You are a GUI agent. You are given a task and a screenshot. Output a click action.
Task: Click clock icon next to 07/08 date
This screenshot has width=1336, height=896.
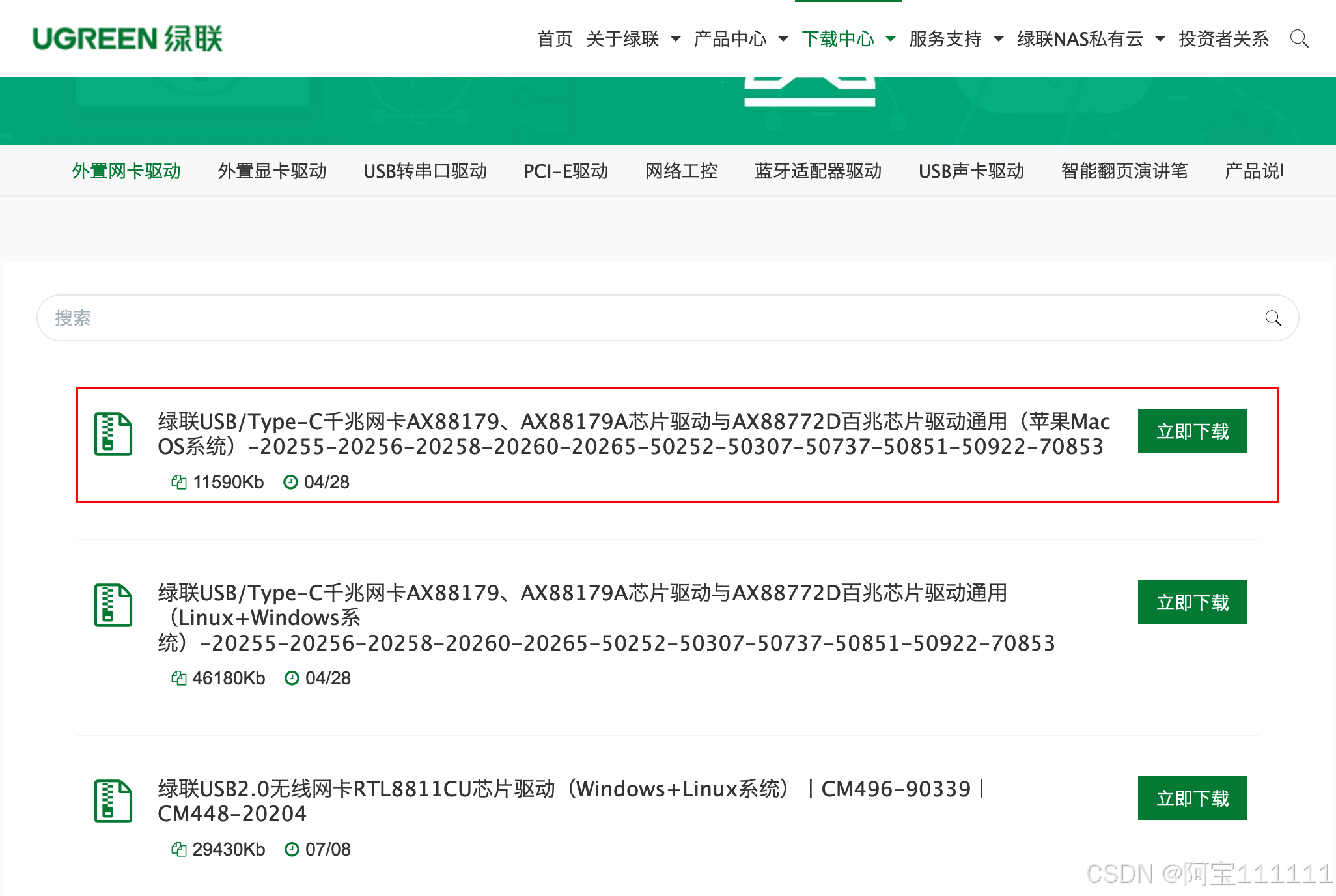292,849
